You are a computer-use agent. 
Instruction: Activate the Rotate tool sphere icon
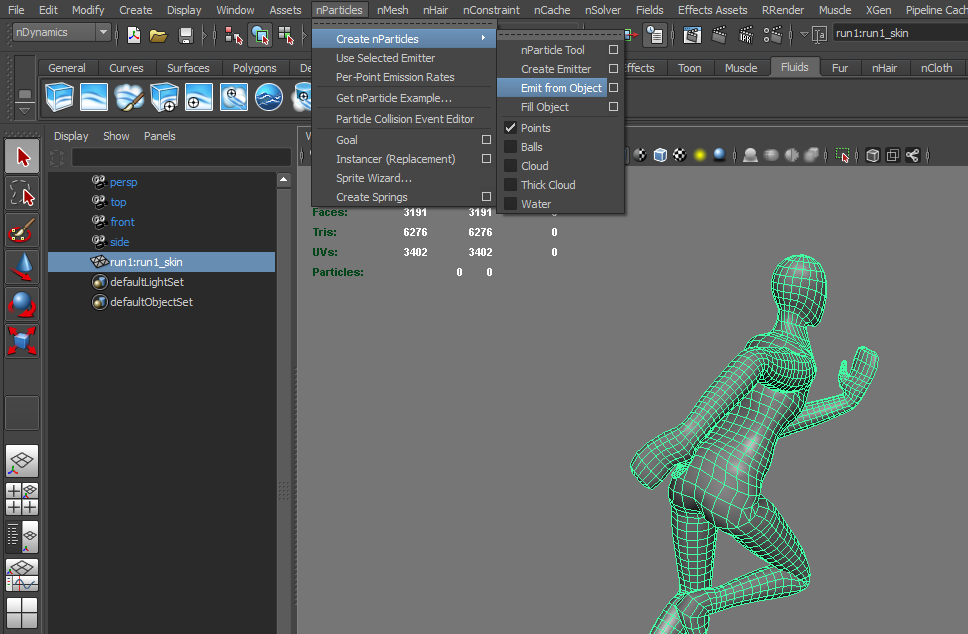(22, 304)
